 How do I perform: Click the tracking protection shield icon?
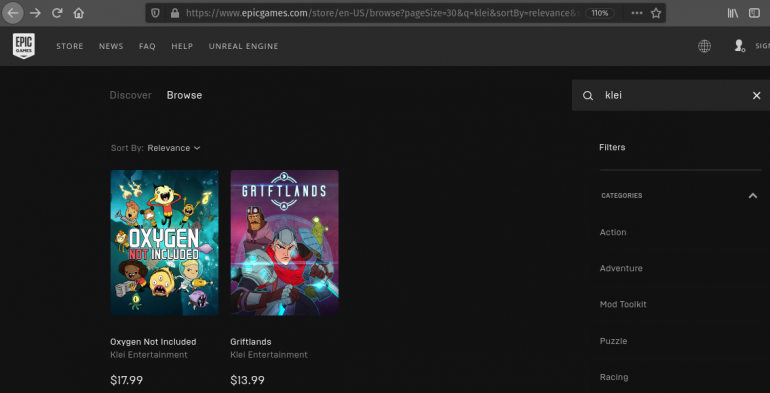tap(155, 13)
